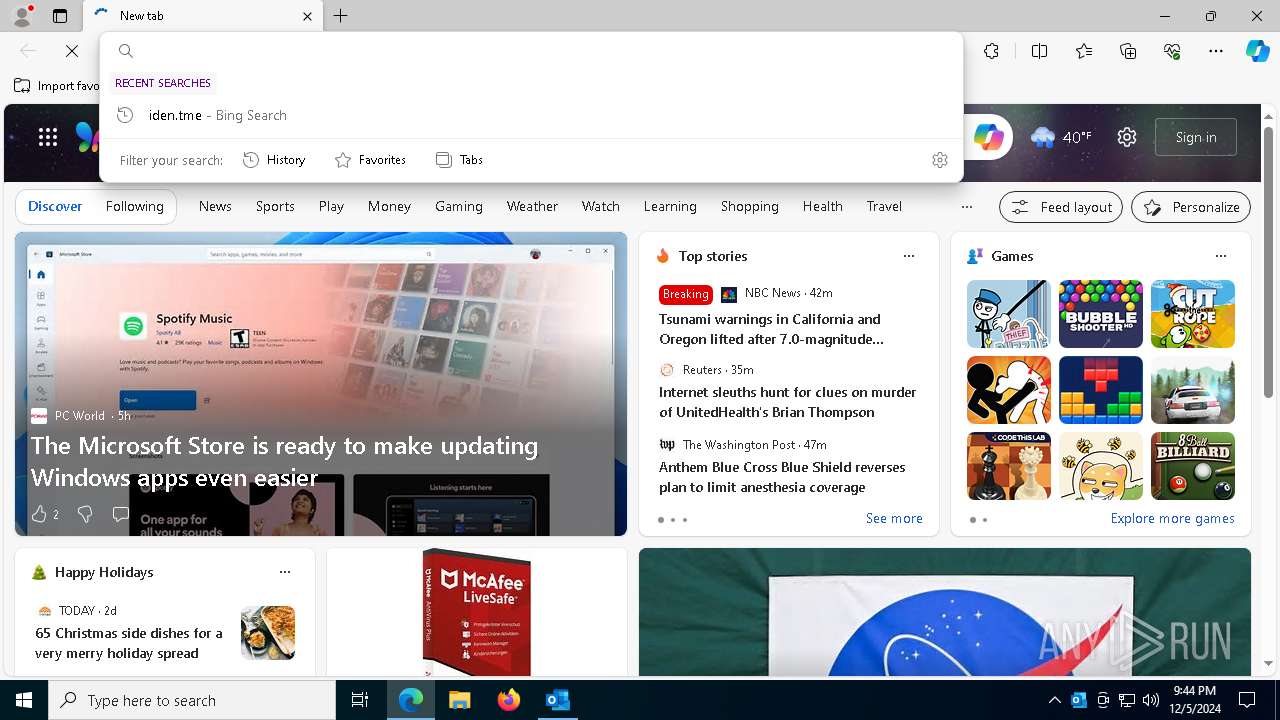1280x720 pixels.
Task: Launch Microsoft Edge from taskbar
Action: (411, 700)
